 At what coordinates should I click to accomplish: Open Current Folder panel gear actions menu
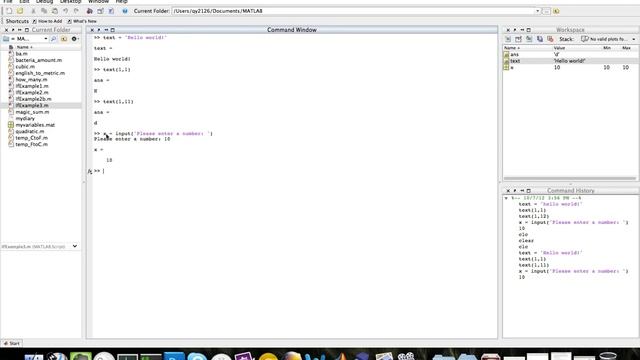pyautogui.click(x=75, y=39)
